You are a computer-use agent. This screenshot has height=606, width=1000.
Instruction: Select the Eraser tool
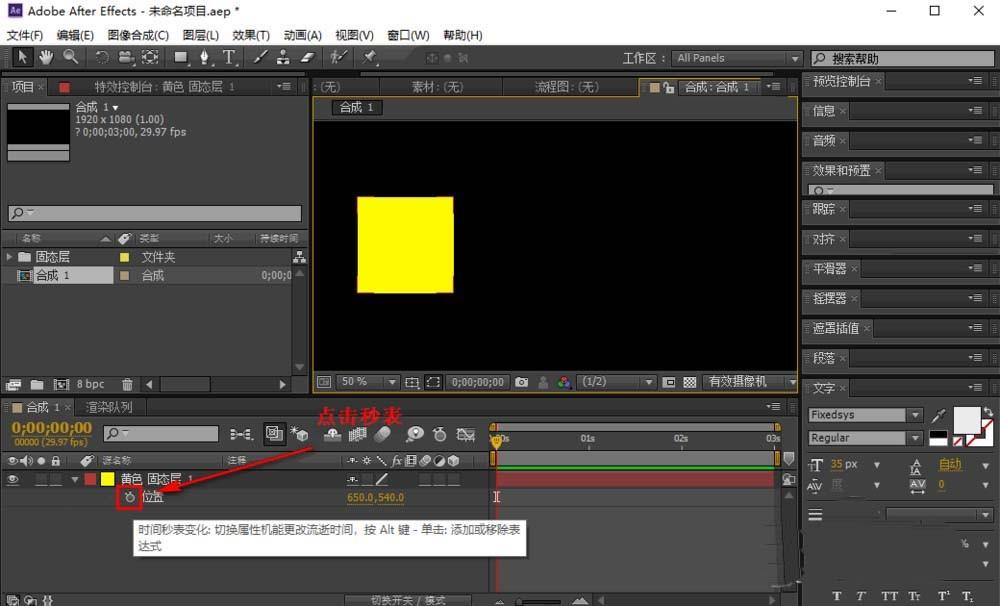coord(307,58)
